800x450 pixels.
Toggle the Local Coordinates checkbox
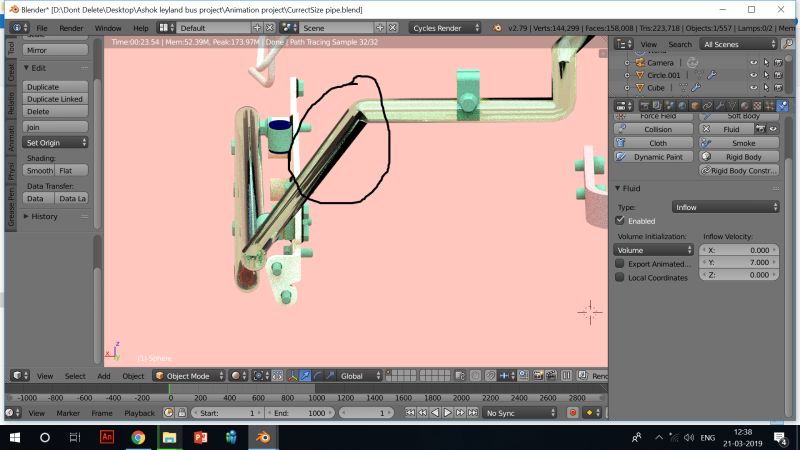(620, 278)
